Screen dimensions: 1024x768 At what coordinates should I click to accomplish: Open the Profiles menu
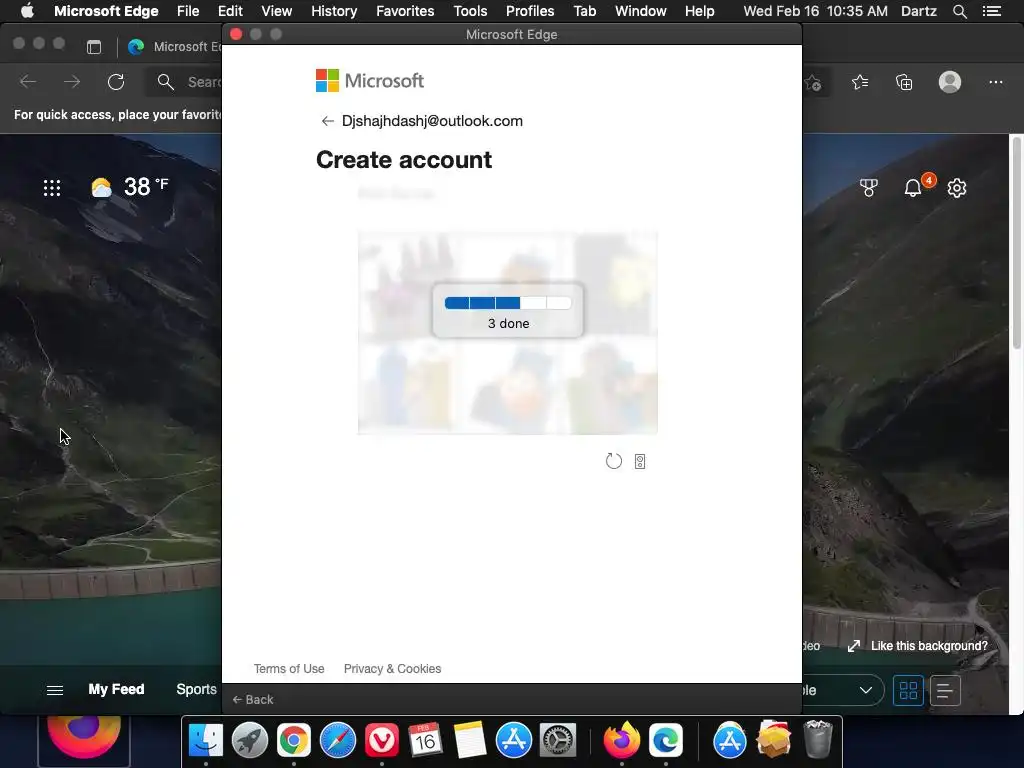[x=530, y=11]
